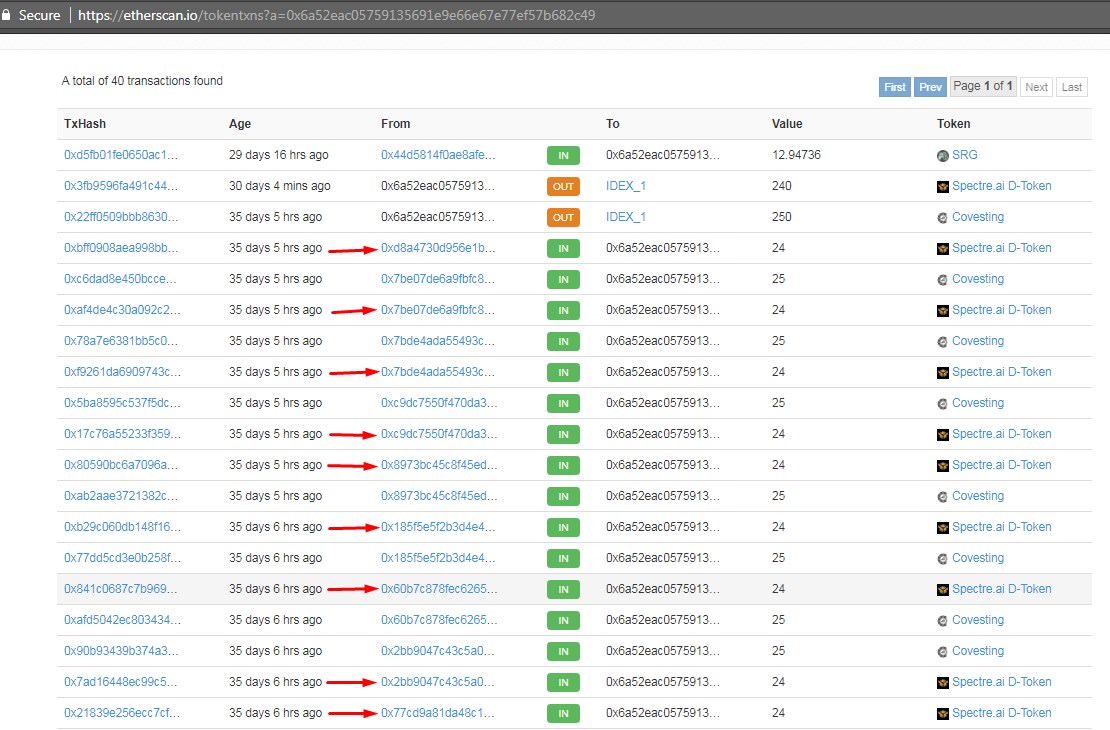Click Spectre.ai icon in 0x21839e256ecc7cf row

coord(942,714)
